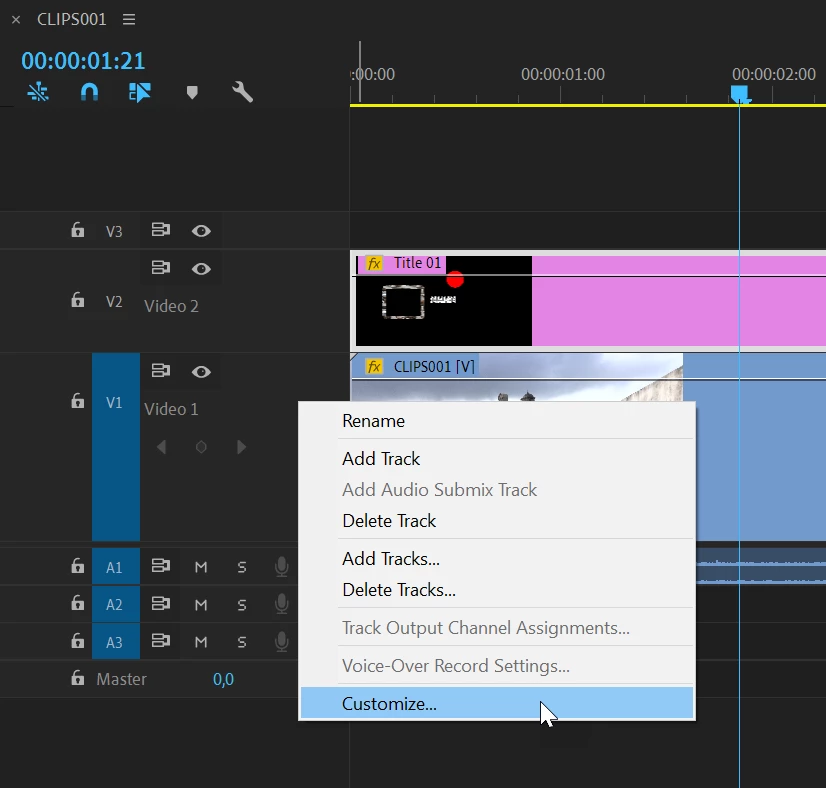
Task: Open Timeline Display Settings wrench
Action: pos(242,92)
